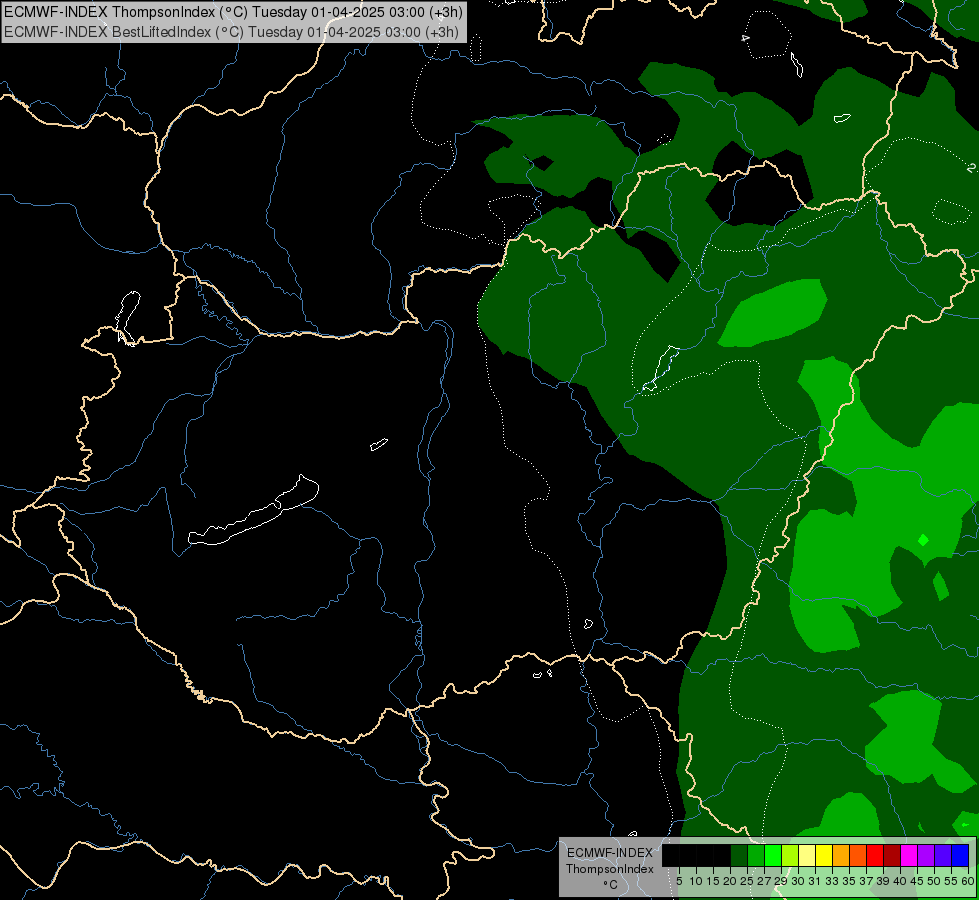Click the legend's °C unit label
Viewport: 979px width, 900px height.
[610, 885]
